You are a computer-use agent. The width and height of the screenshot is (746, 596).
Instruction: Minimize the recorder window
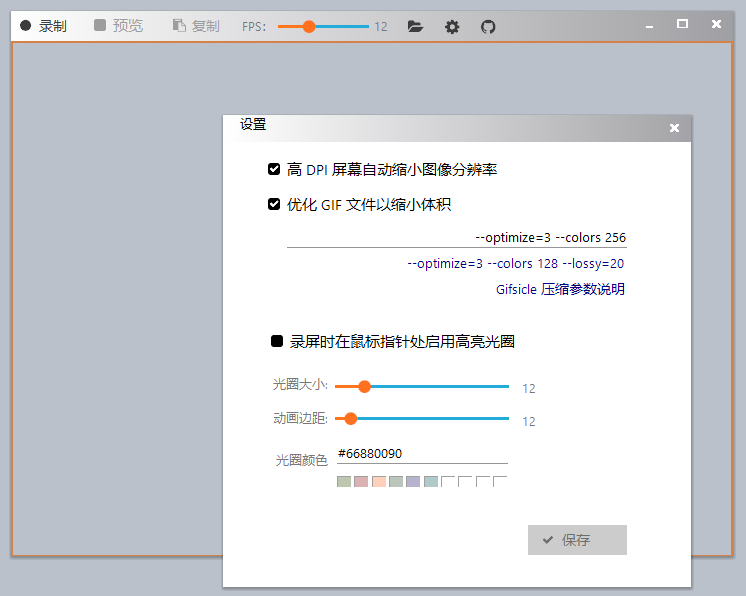pyautogui.click(x=650, y=24)
